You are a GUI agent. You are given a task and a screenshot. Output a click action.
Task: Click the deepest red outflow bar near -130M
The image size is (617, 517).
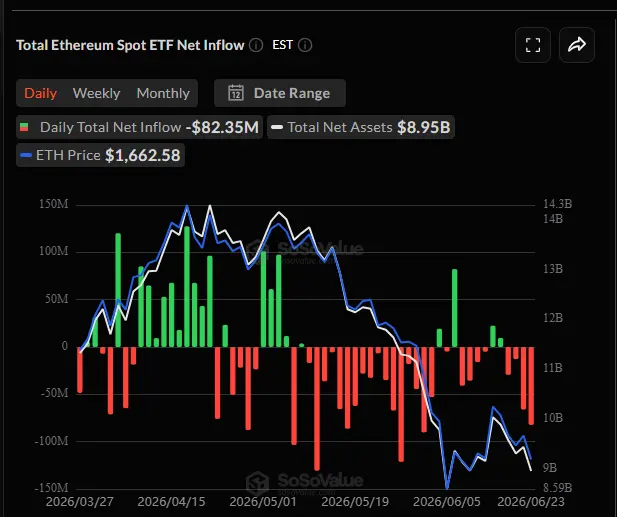tap(317, 409)
